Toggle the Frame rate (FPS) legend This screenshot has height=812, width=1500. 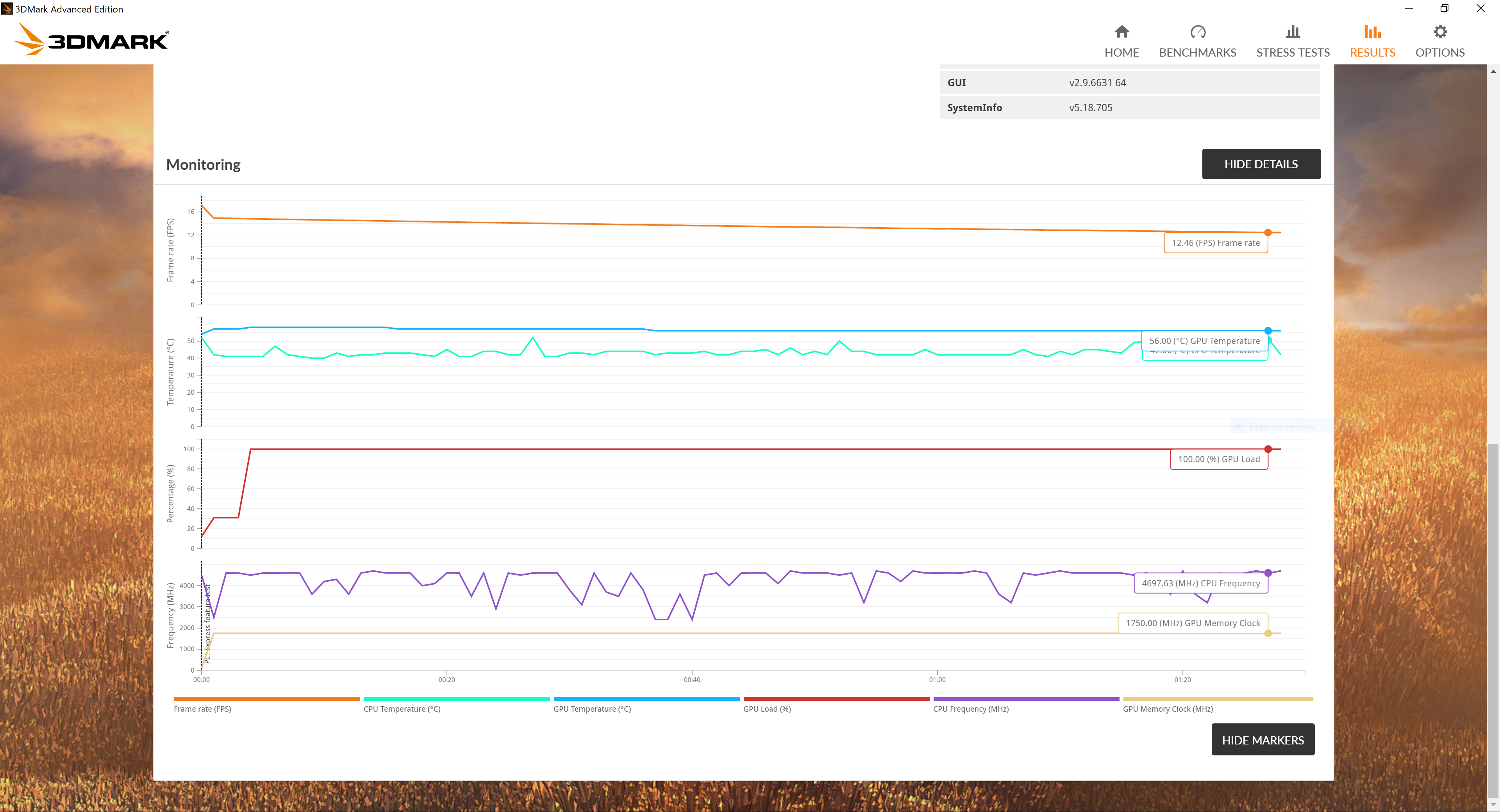click(202, 709)
